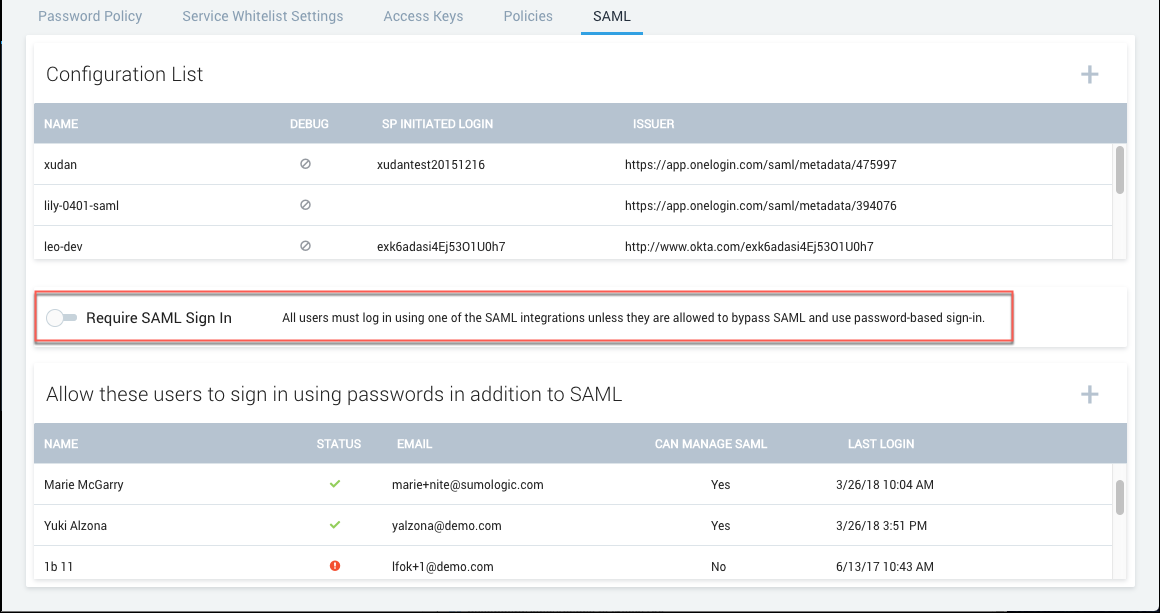Click green checkmark status for Marie McGarry
The width and height of the screenshot is (1160, 613).
335,484
